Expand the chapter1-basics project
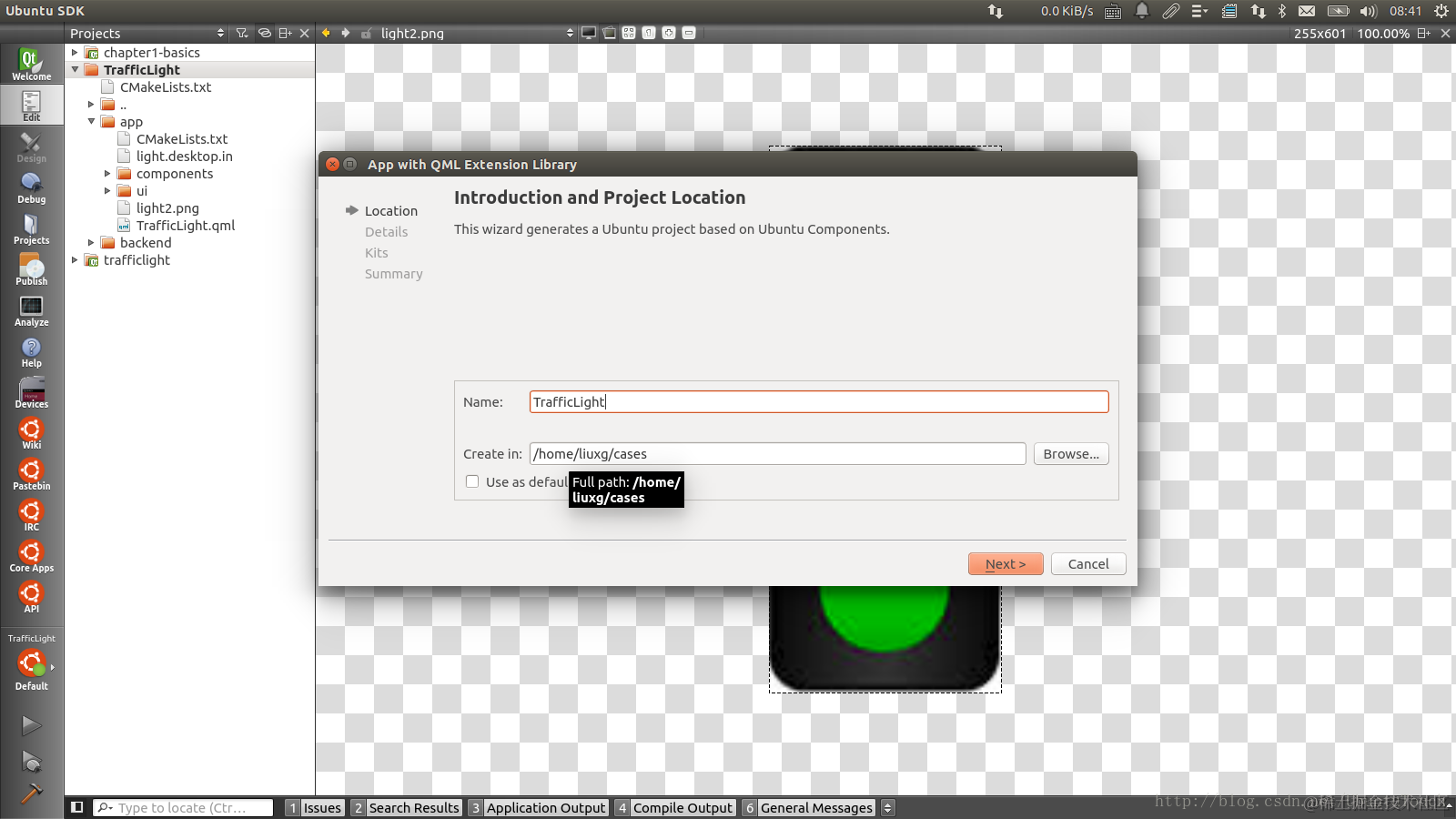 coord(75,53)
